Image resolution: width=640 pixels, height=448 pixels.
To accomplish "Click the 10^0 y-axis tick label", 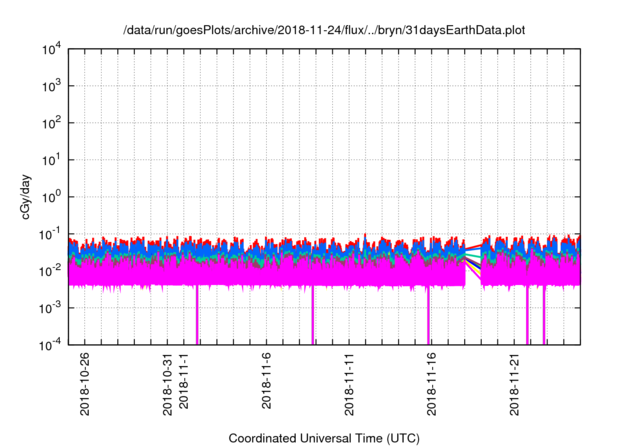I will tap(52, 197).
